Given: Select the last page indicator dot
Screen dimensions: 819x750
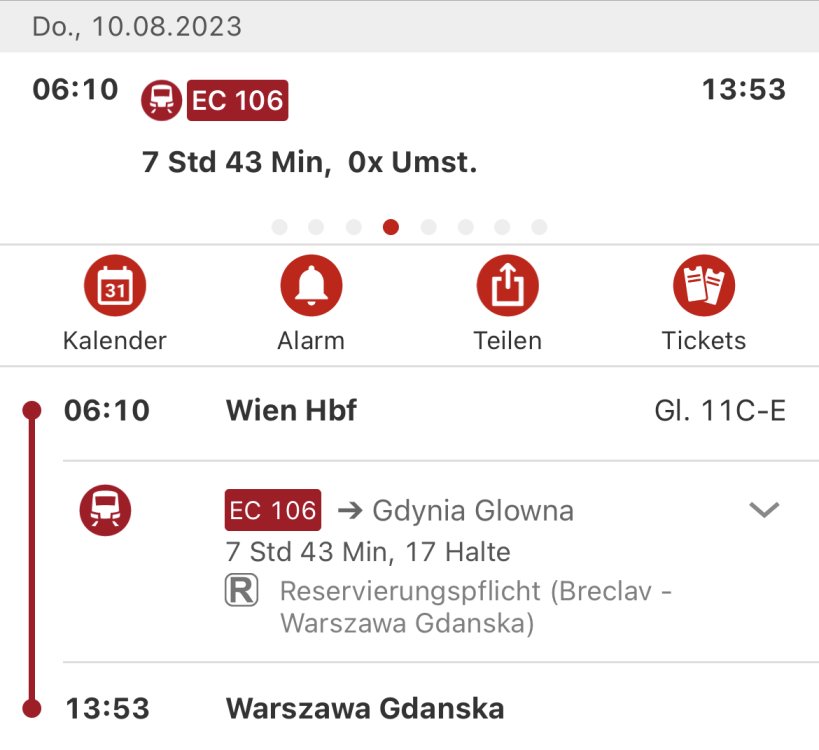Looking at the screenshot, I should (x=539, y=227).
